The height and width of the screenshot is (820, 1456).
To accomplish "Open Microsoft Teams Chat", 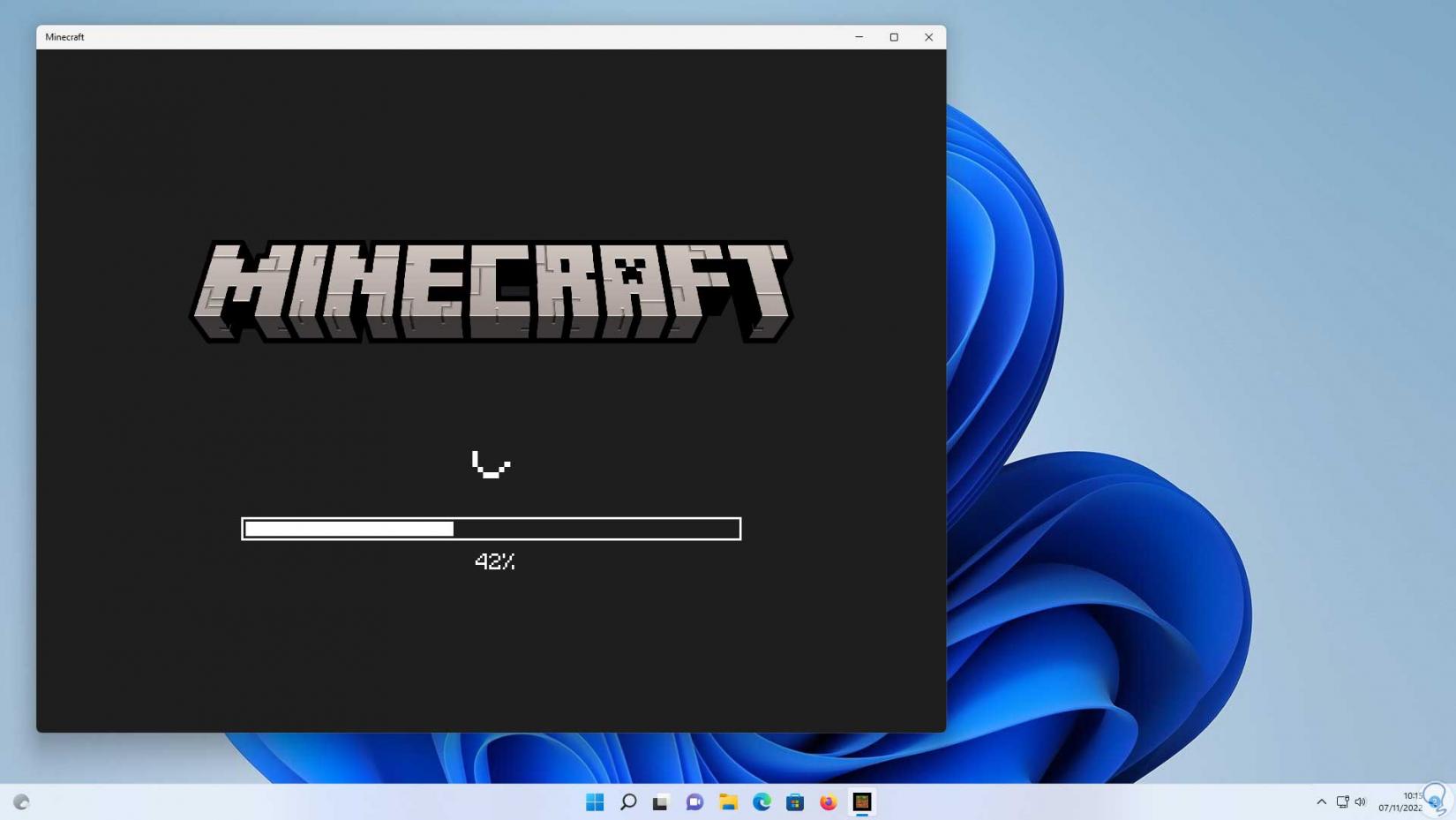I will 694,802.
